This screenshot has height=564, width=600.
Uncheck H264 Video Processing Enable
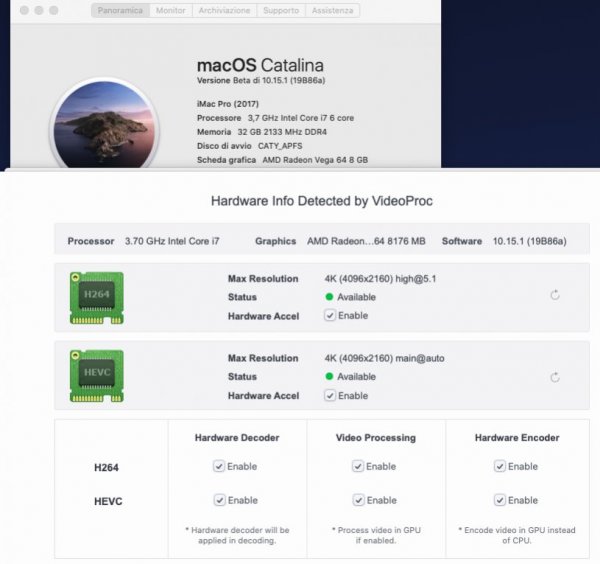pos(357,466)
